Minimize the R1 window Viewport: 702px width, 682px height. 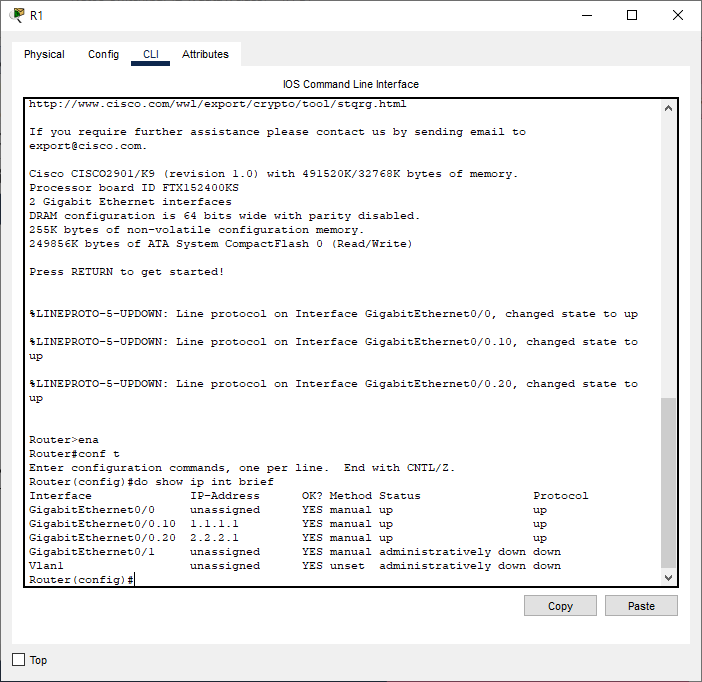pos(586,15)
